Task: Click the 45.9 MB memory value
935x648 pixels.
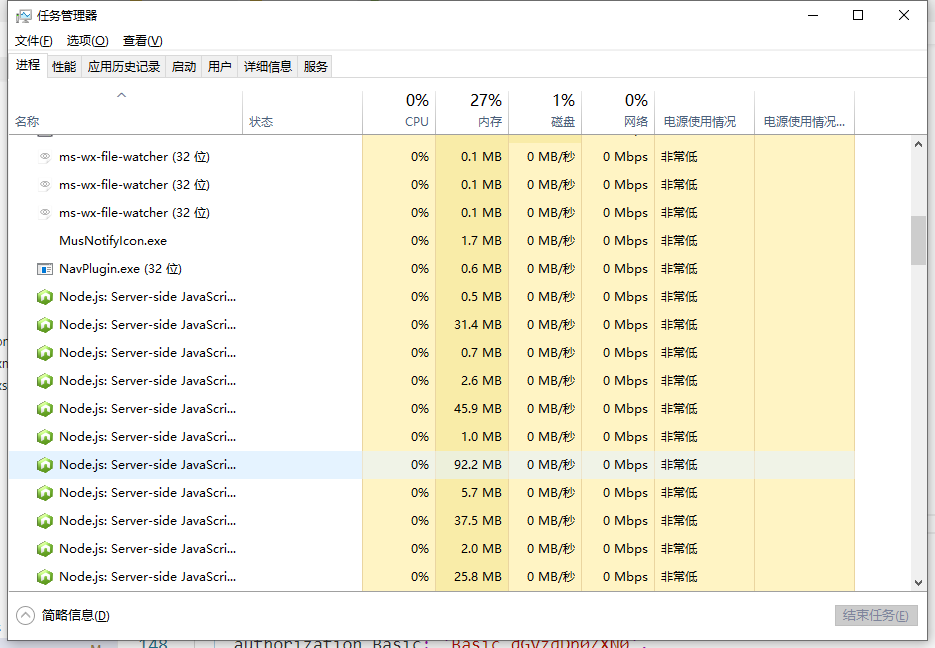Action: point(478,409)
